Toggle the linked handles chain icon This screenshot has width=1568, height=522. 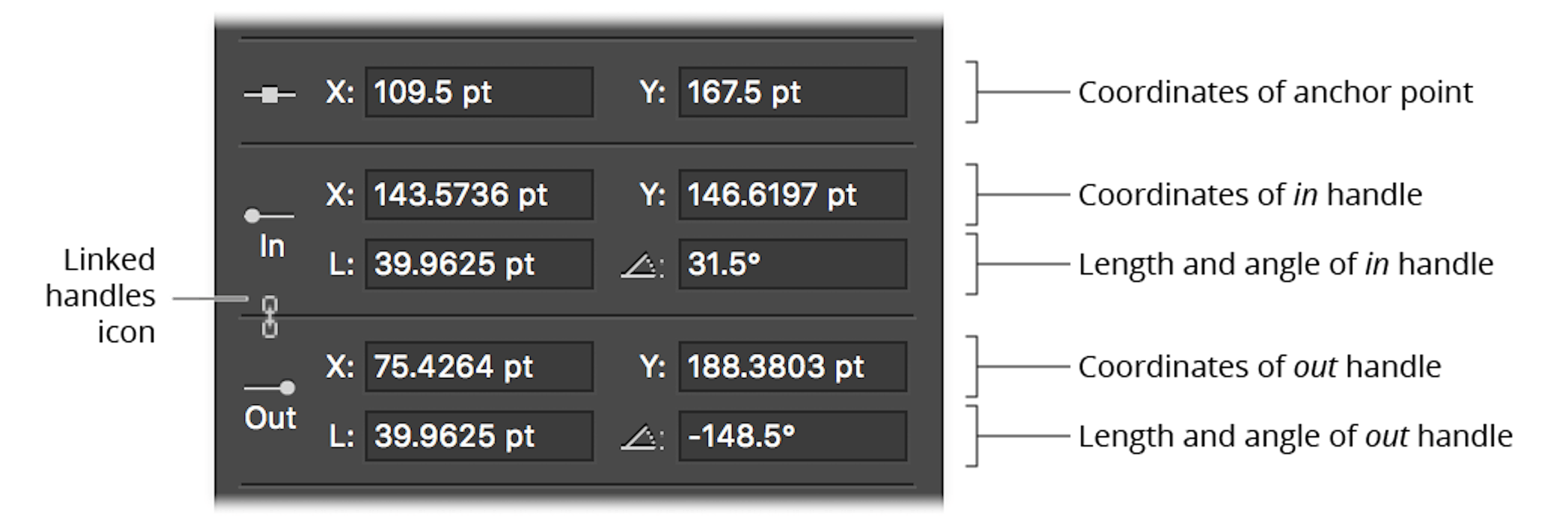269,317
